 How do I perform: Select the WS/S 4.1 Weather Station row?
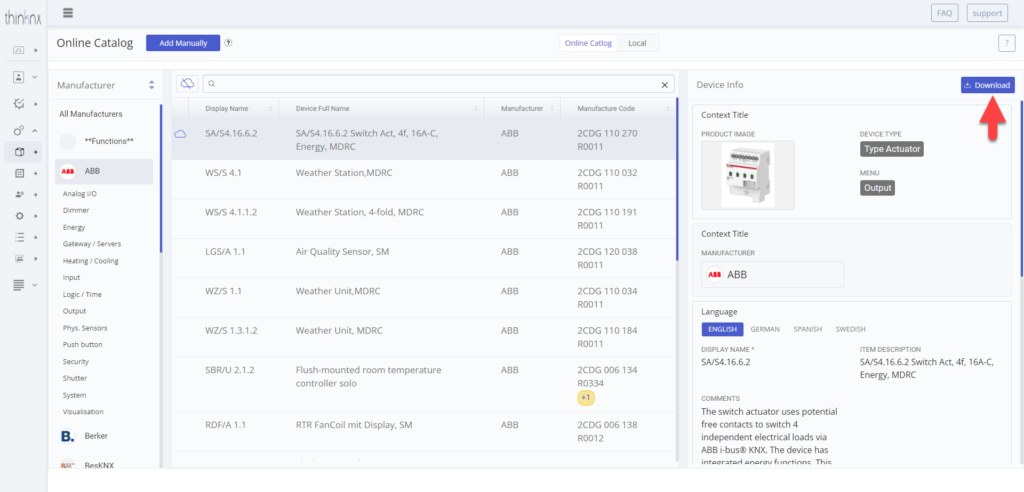tap(424, 180)
